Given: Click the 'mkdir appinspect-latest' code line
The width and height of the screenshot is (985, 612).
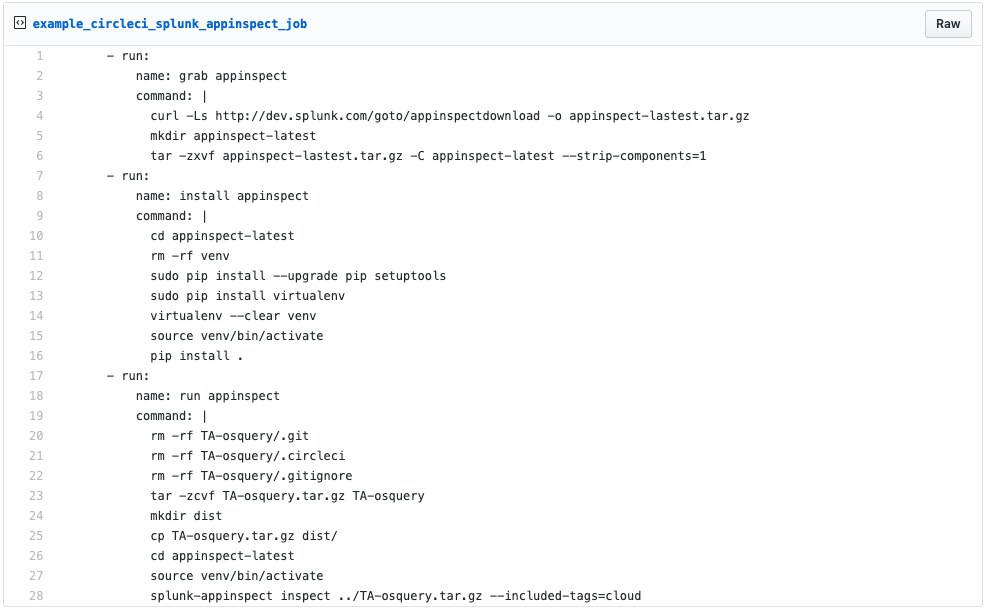Looking at the screenshot, I should [x=233, y=136].
